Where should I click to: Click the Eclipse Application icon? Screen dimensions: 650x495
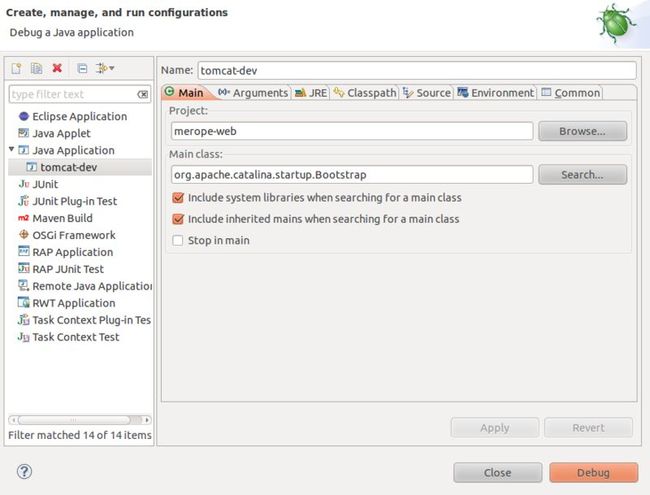coord(24,116)
